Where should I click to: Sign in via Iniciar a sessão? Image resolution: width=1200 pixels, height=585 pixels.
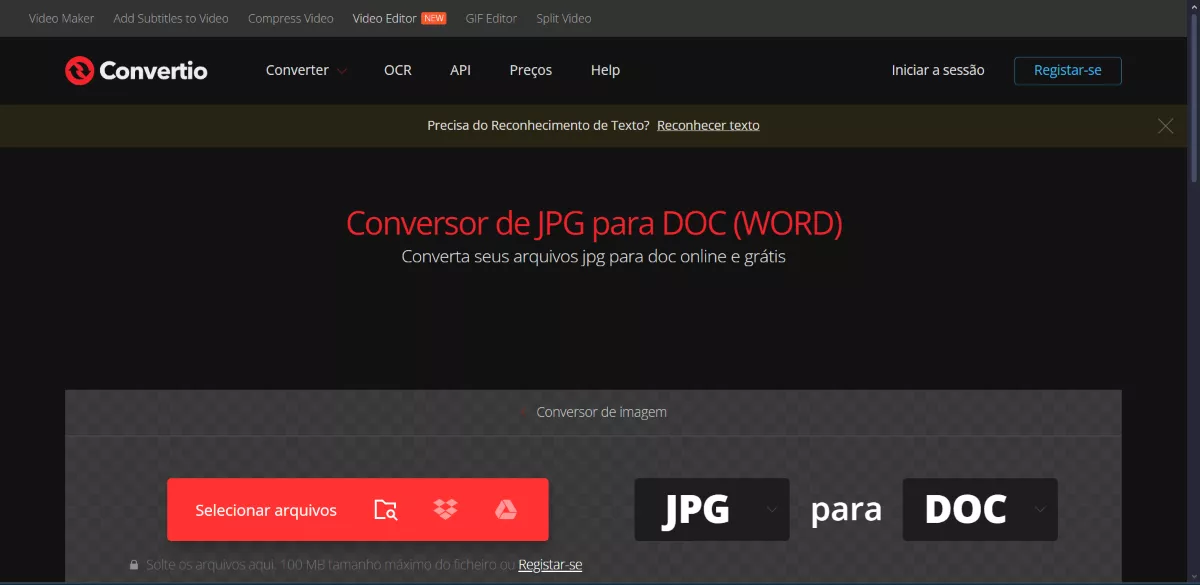pyautogui.click(x=937, y=70)
